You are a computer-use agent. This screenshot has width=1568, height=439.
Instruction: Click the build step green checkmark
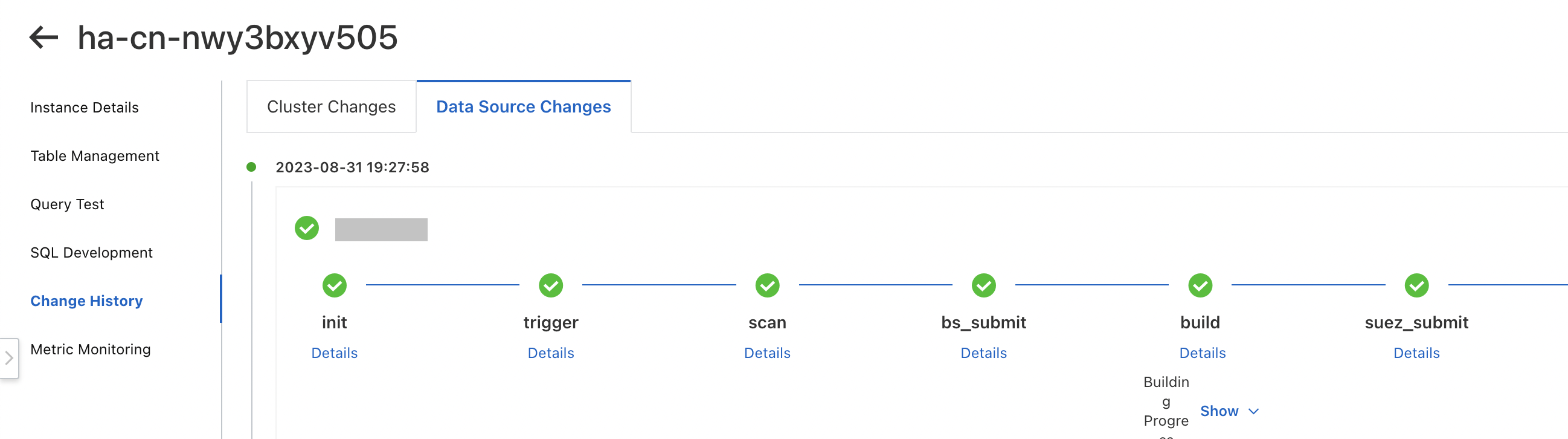(1200, 285)
